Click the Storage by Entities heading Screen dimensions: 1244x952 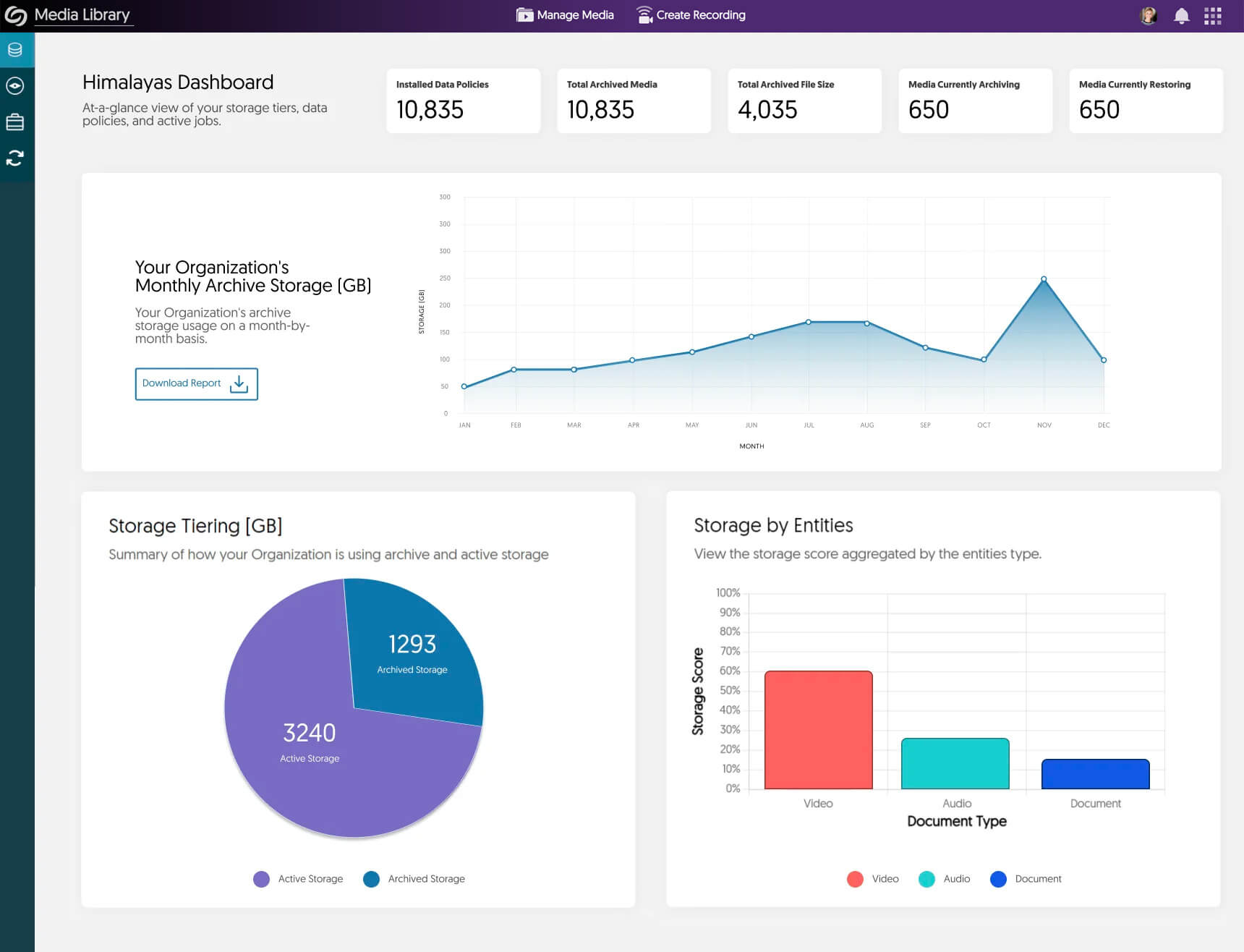pyautogui.click(x=773, y=525)
